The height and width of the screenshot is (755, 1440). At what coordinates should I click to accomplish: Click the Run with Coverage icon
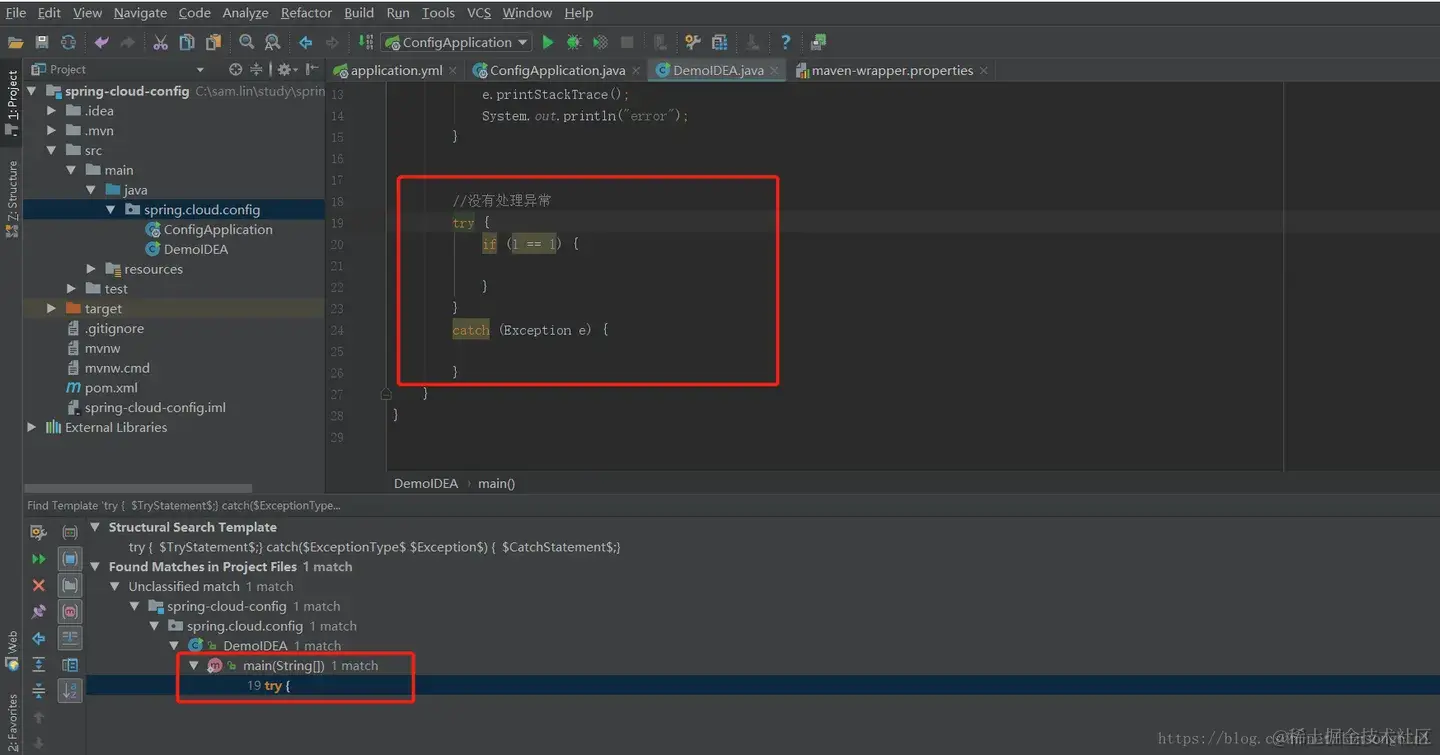[600, 42]
